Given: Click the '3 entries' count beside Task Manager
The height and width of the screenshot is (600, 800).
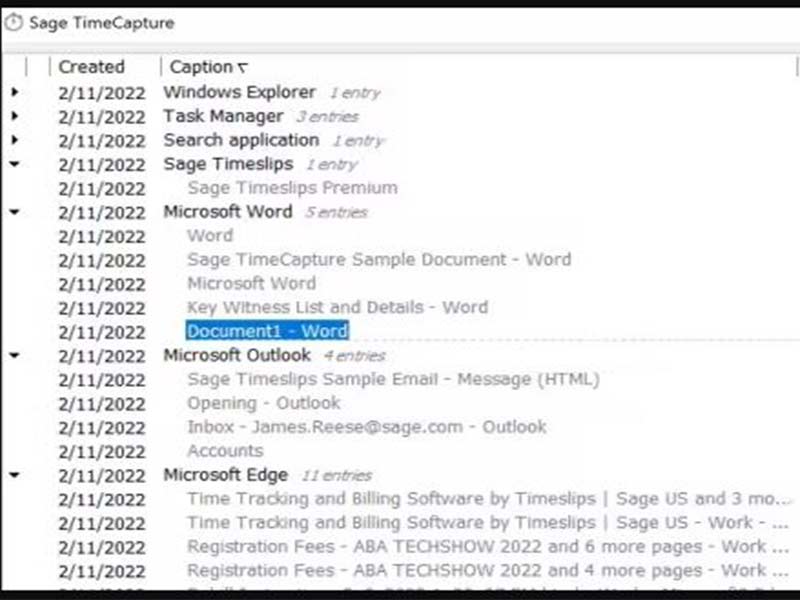Looking at the screenshot, I should click(328, 117).
